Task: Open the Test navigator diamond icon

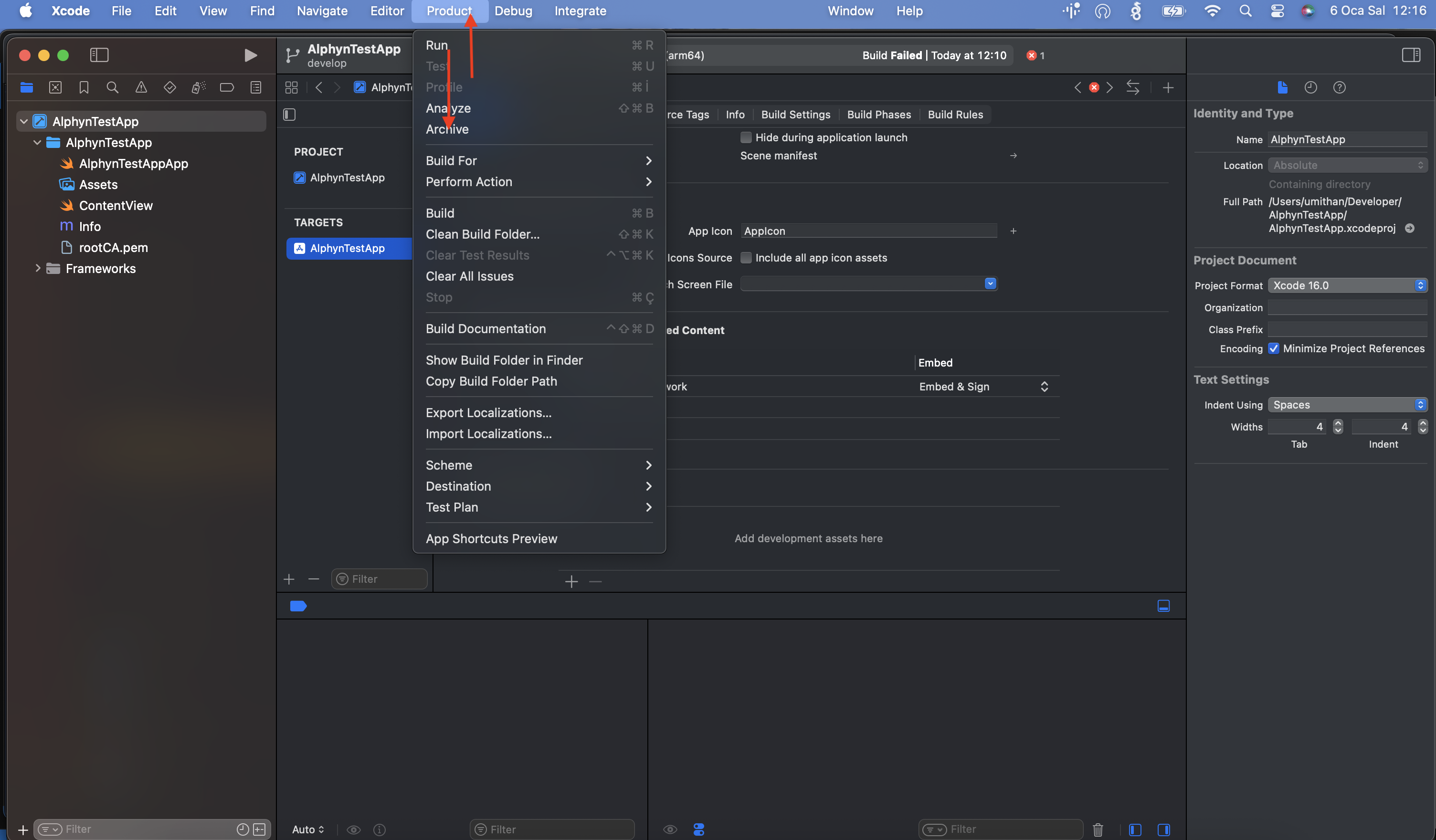Action: (x=169, y=87)
